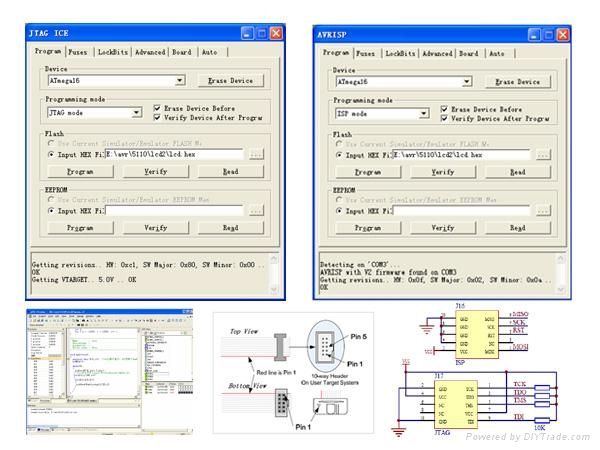Viewport: 600px width, 450px height.
Task: Open LockBits tab in AVRISP window
Action: 400,54
